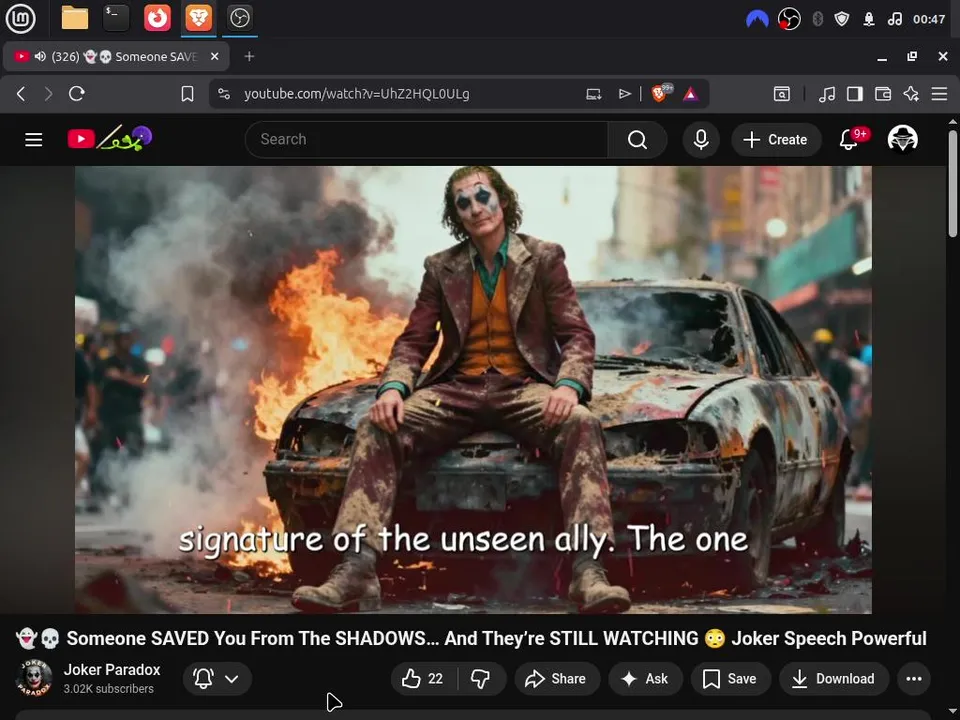
Task: Open a new browser tab
Action: point(249,56)
